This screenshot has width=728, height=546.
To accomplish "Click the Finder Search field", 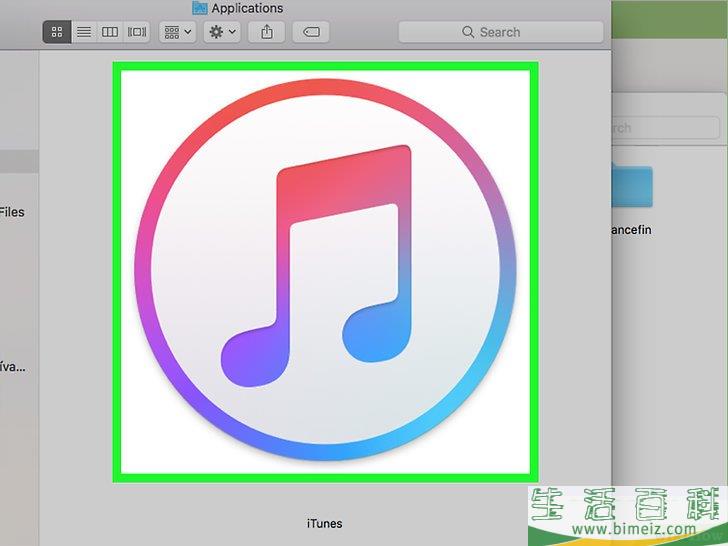I will click(x=501, y=32).
